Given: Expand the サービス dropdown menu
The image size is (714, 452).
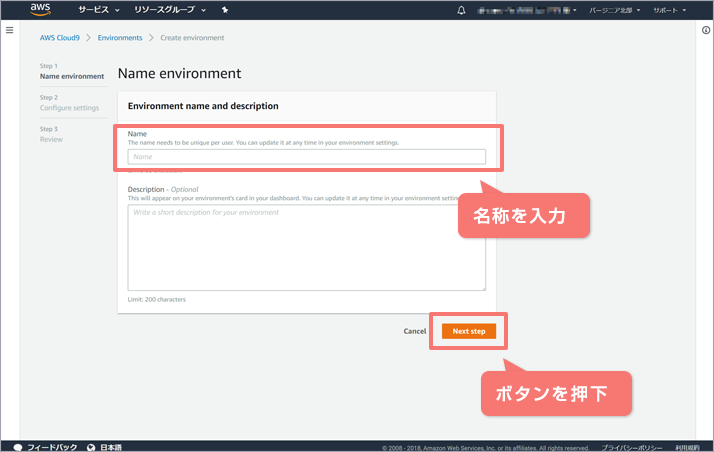Looking at the screenshot, I should (99, 10).
